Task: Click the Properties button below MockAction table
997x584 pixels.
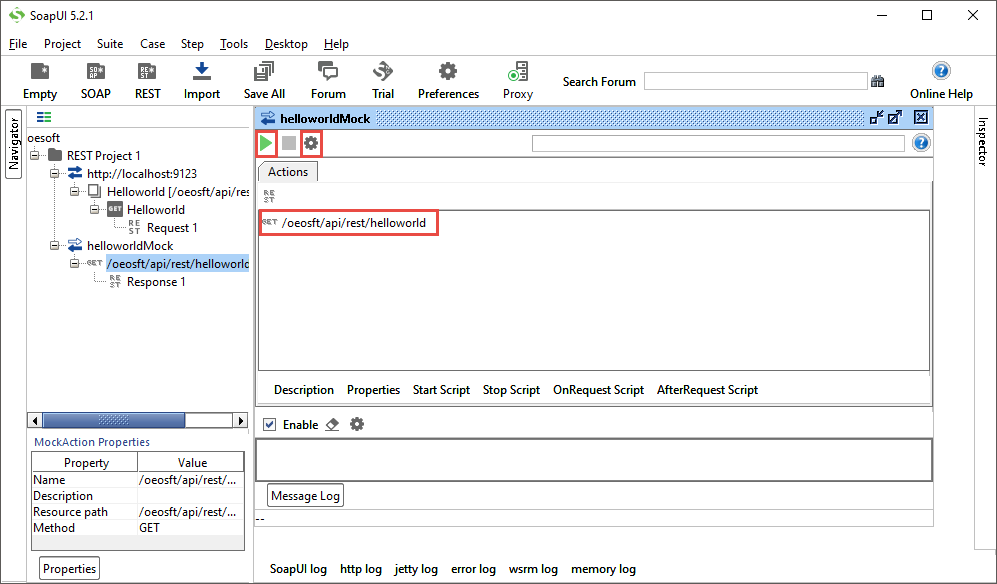Action: (x=69, y=569)
